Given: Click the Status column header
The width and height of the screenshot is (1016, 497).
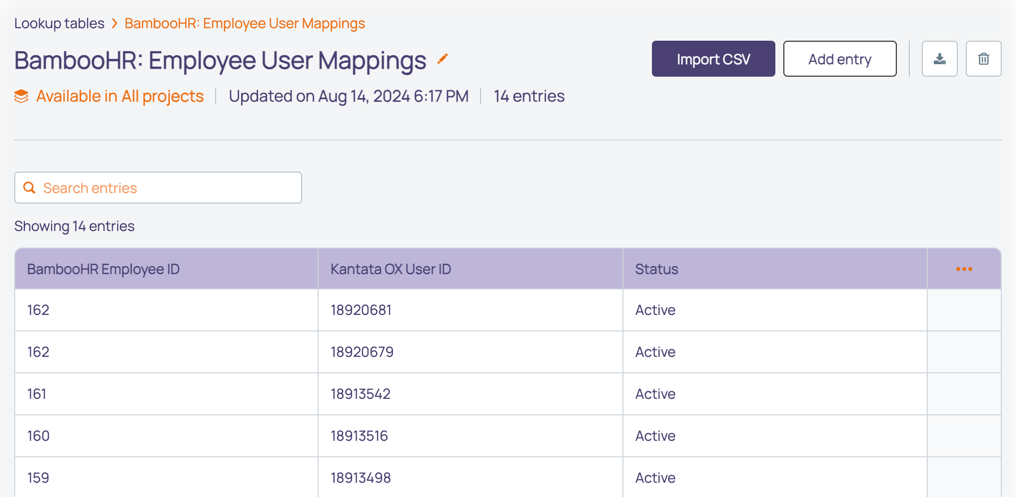Looking at the screenshot, I should pos(775,269).
